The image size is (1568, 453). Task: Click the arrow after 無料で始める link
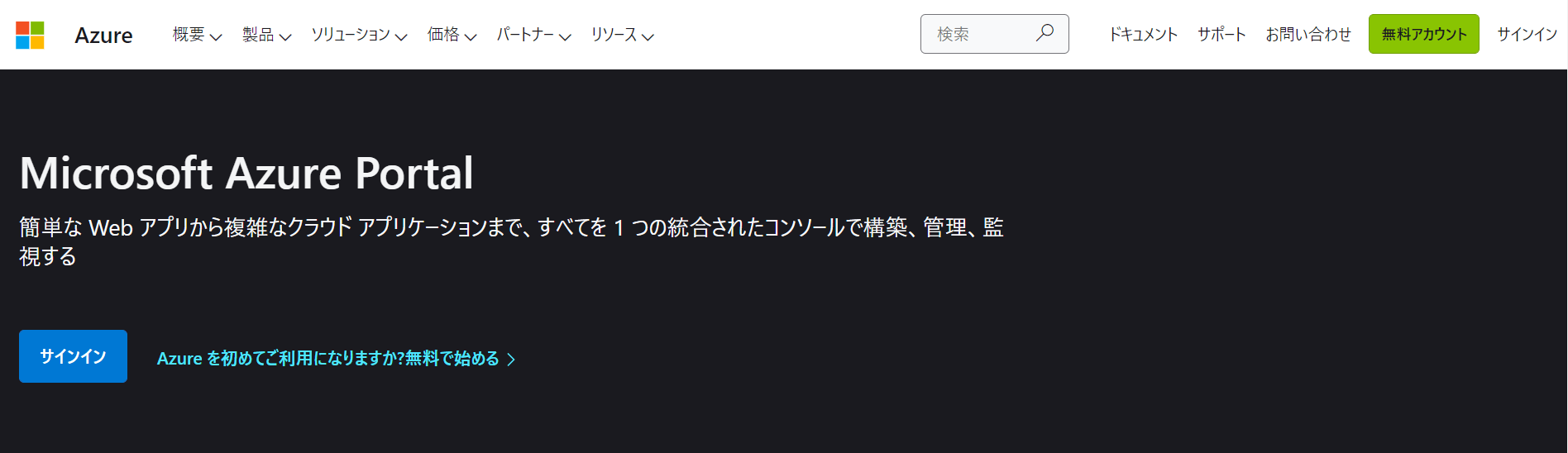pos(511,359)
